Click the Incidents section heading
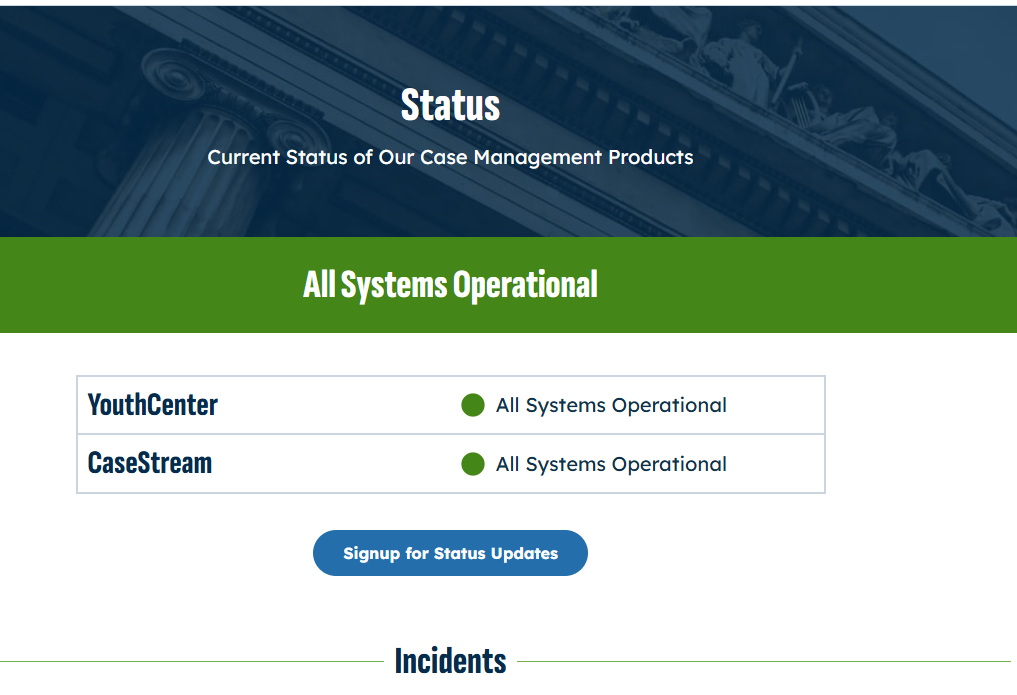The image size is (1017, 695). (x=450, y=661)
